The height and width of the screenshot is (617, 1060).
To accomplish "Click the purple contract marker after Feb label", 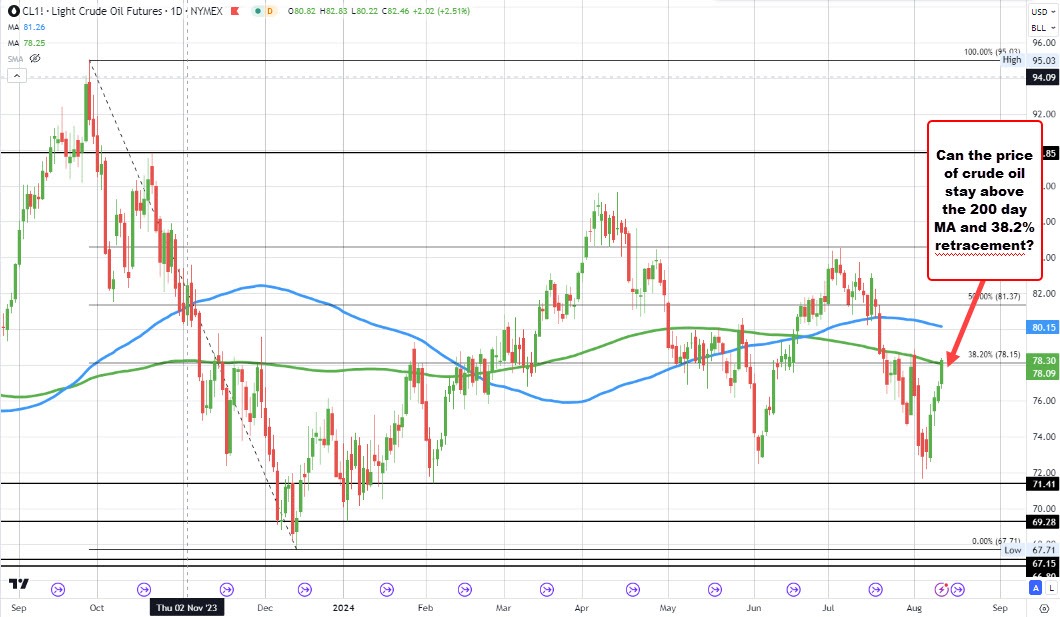I will tap(464, 590).
